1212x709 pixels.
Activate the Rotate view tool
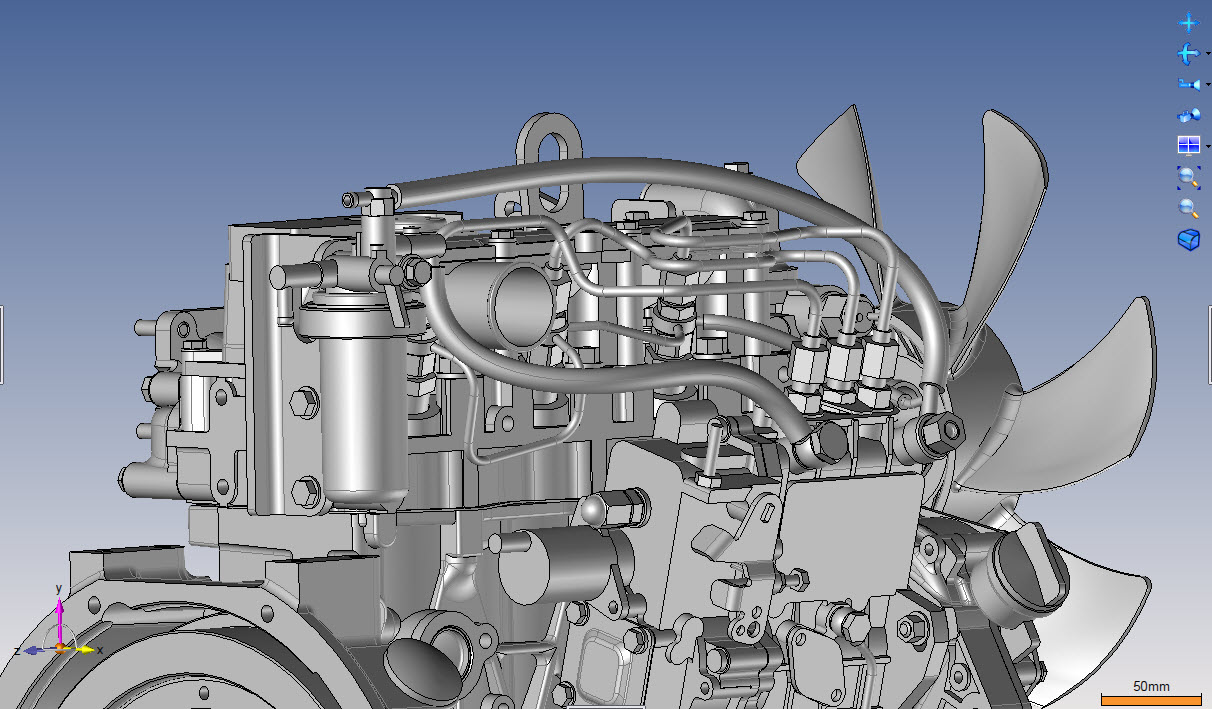pos(1188,54)
